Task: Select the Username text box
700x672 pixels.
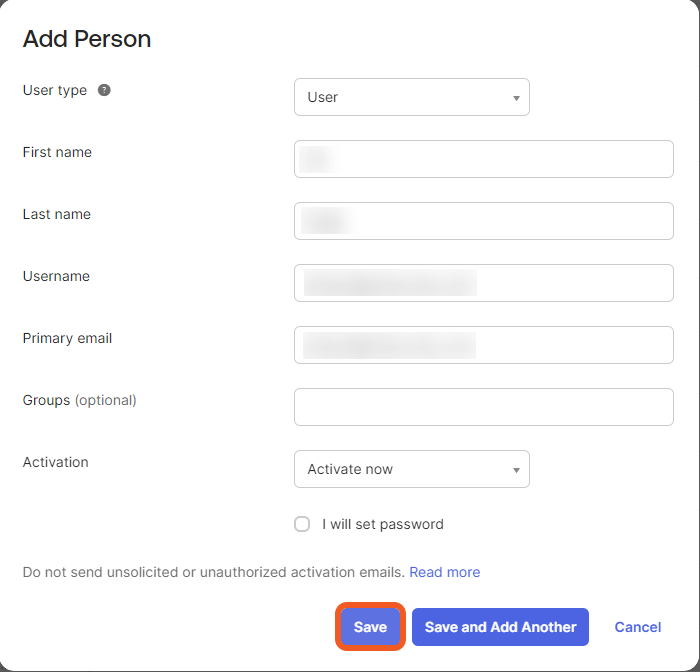Action: [483, 283]
